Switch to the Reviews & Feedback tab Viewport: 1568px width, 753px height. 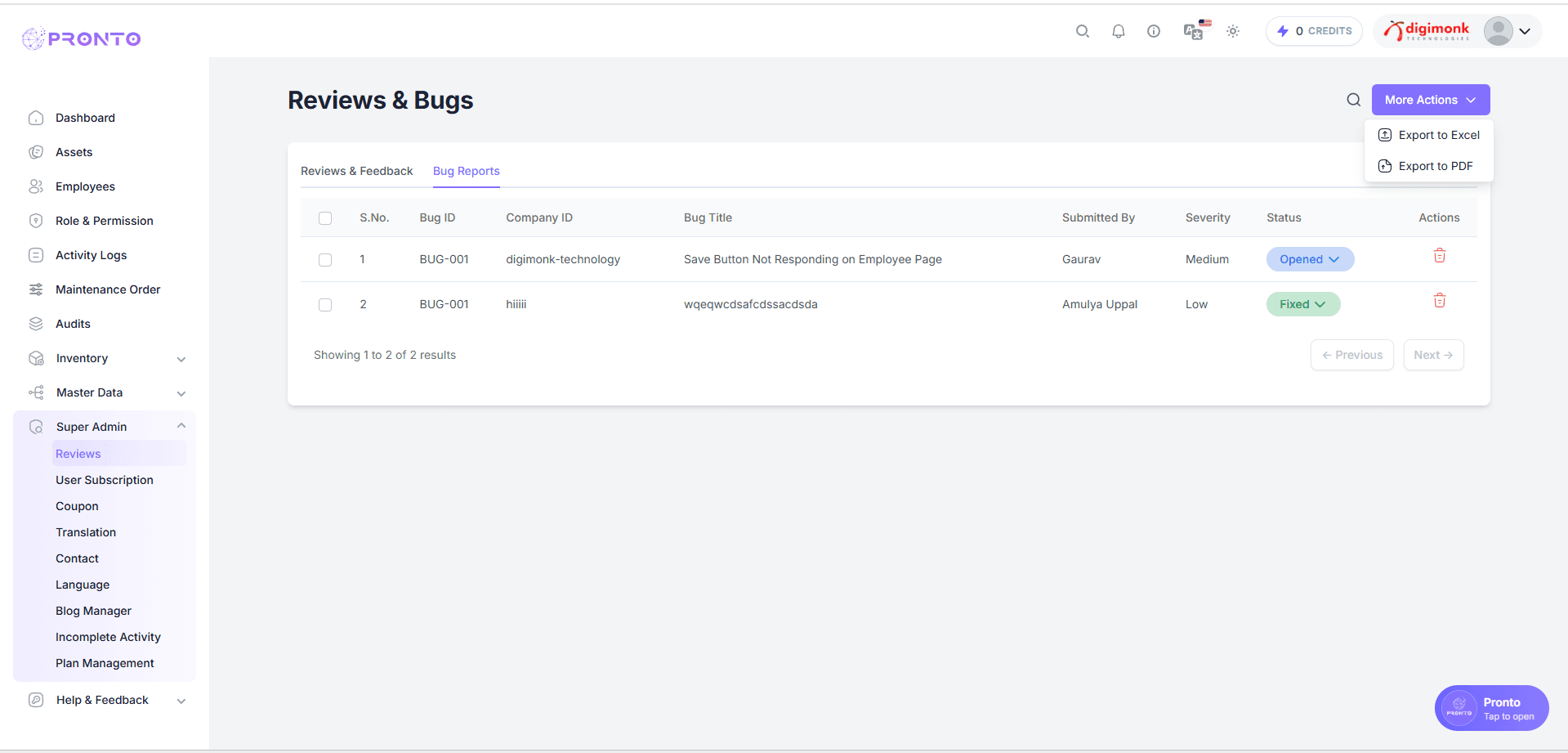(x=357, y=171)
